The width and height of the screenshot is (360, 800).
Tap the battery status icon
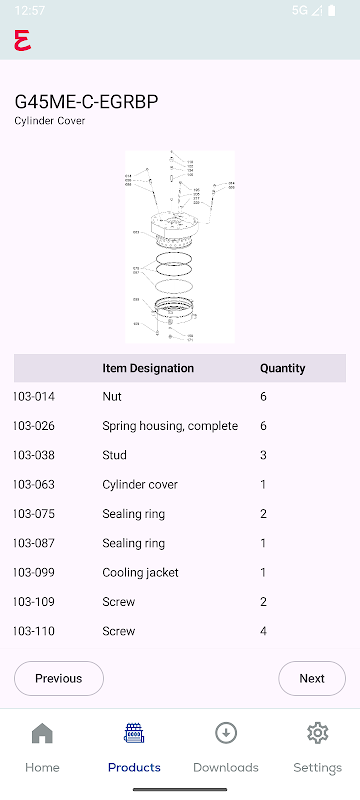tap(332, 10)
